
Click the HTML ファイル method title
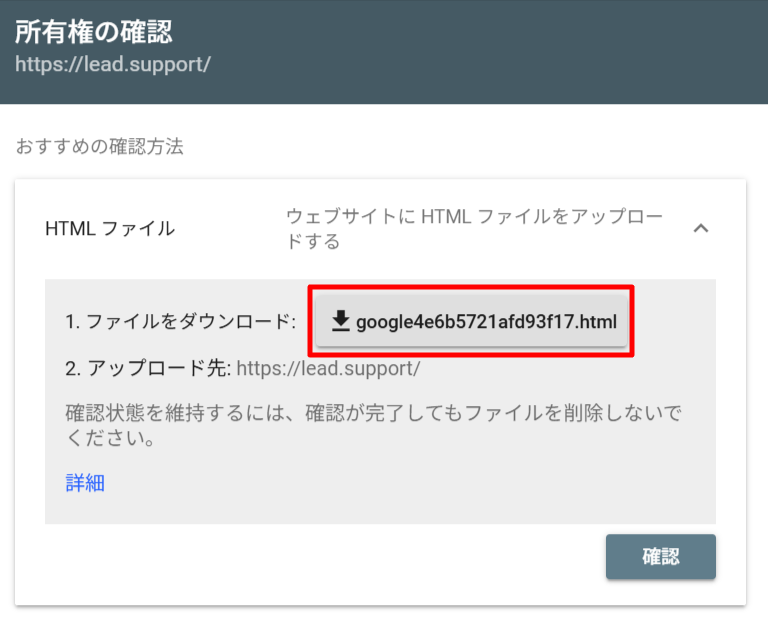point(110,229)
